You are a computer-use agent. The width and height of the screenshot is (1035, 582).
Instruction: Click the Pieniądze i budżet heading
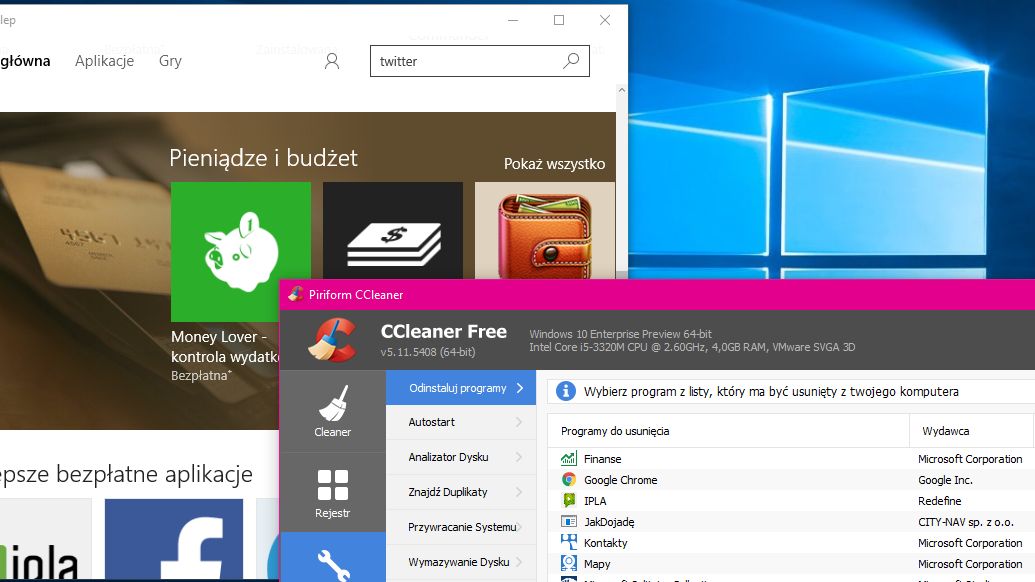point(263,158)
